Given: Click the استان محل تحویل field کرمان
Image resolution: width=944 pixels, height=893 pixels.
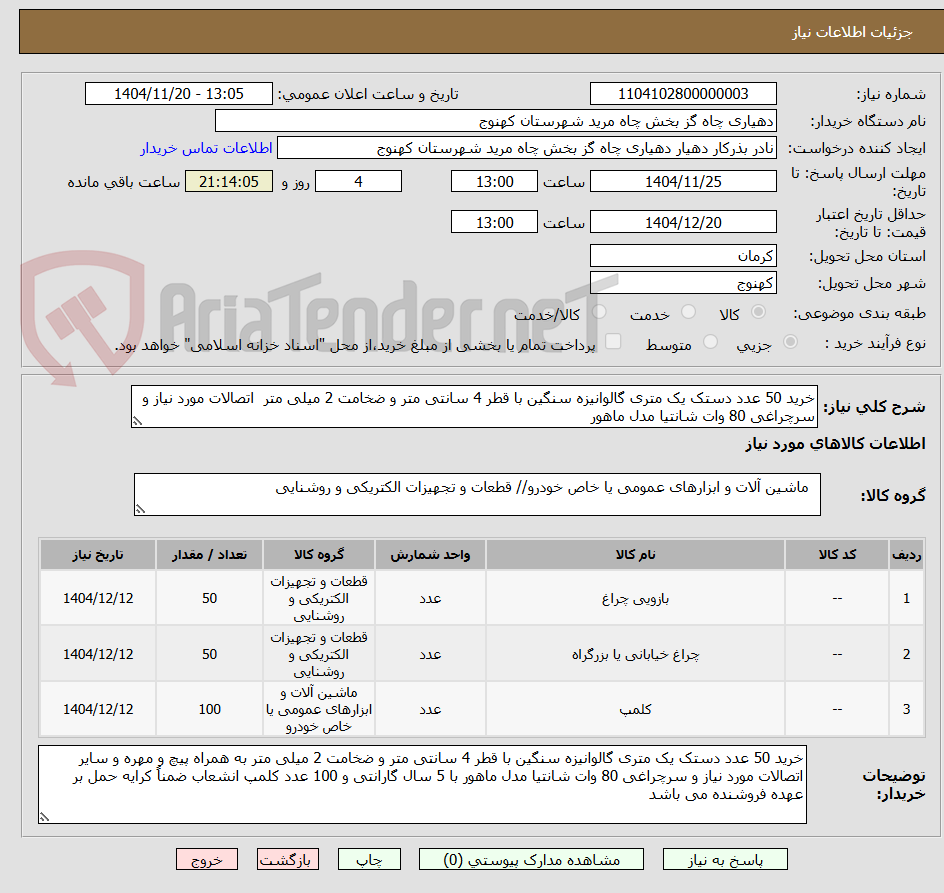Looking at the screenshot, I should [683, 256].
